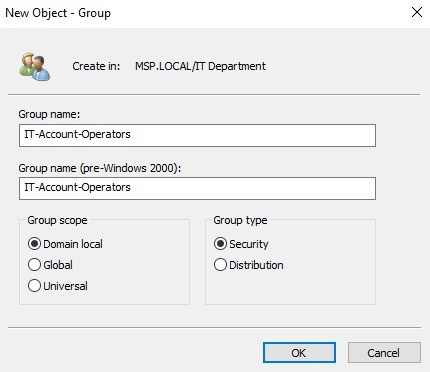Click the IT-Account-Operators text in the first field
The width and height of the screenshot is (430, 372).
(77, 134)
